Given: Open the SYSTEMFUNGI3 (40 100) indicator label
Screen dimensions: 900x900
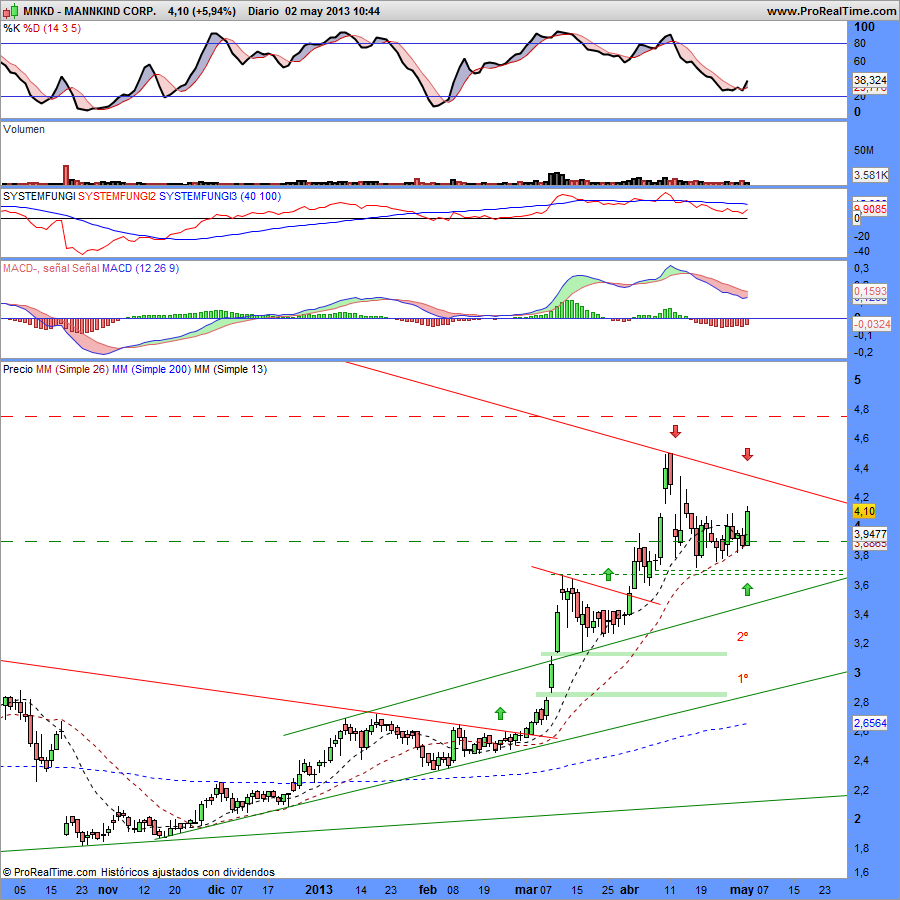Looking at the screenshot, I should (x=220, y=196).
